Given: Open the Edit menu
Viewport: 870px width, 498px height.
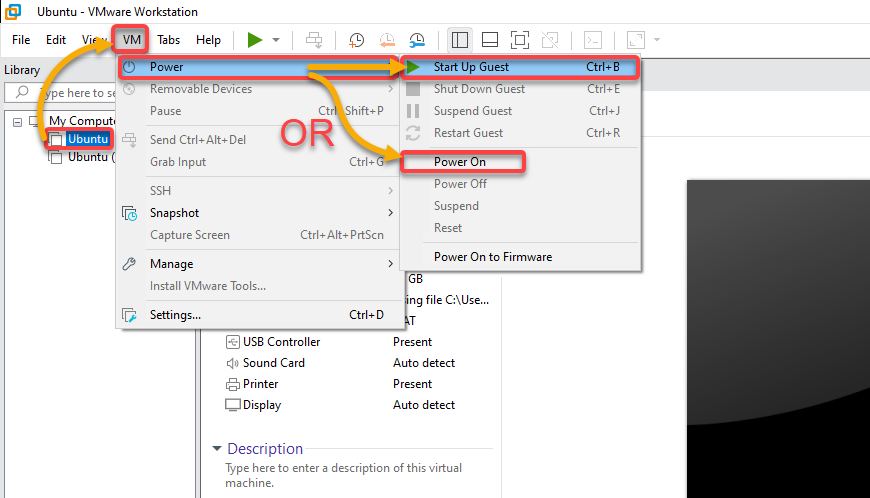Looking at the screenshot, I should pyautogui.click(x=55, y=40).
